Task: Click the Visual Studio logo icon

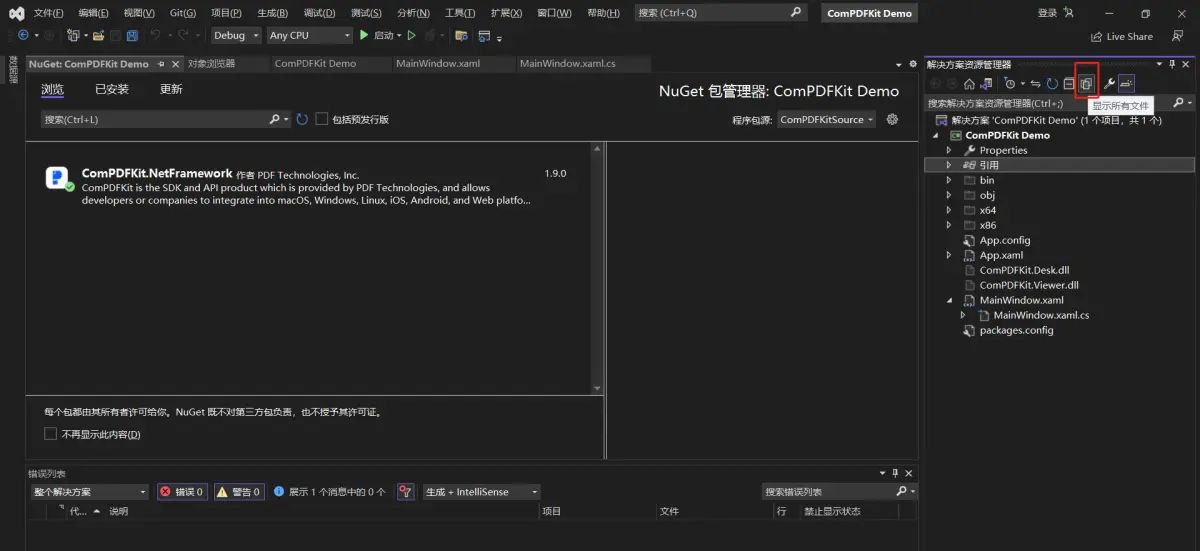Action: pos(16,13)
